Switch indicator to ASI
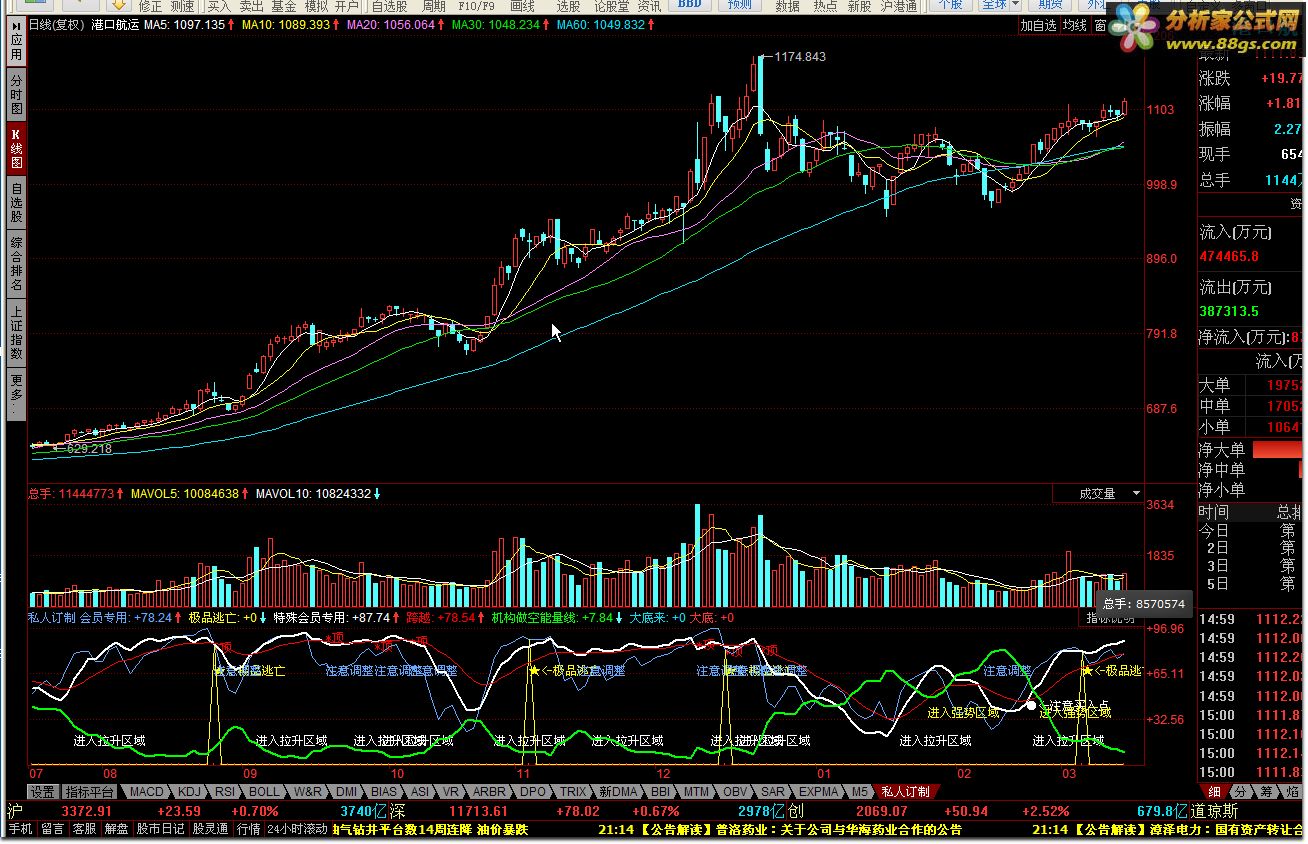 (420, 791)
